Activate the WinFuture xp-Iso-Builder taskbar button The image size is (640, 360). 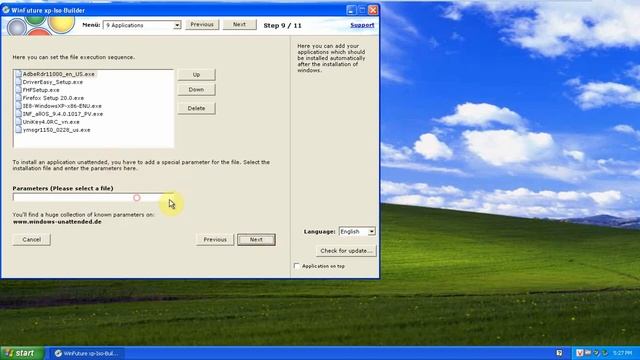pos(87,353)
